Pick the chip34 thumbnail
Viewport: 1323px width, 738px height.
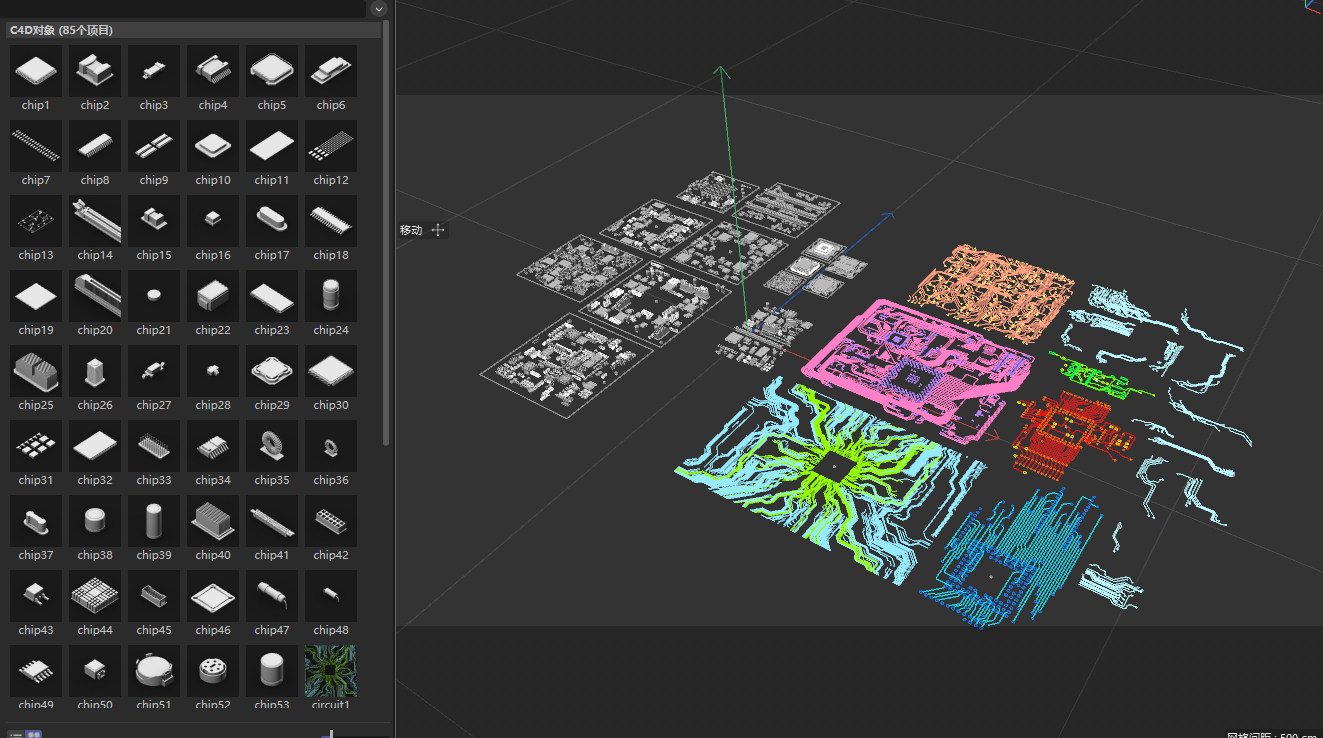(x=213, y=446)
